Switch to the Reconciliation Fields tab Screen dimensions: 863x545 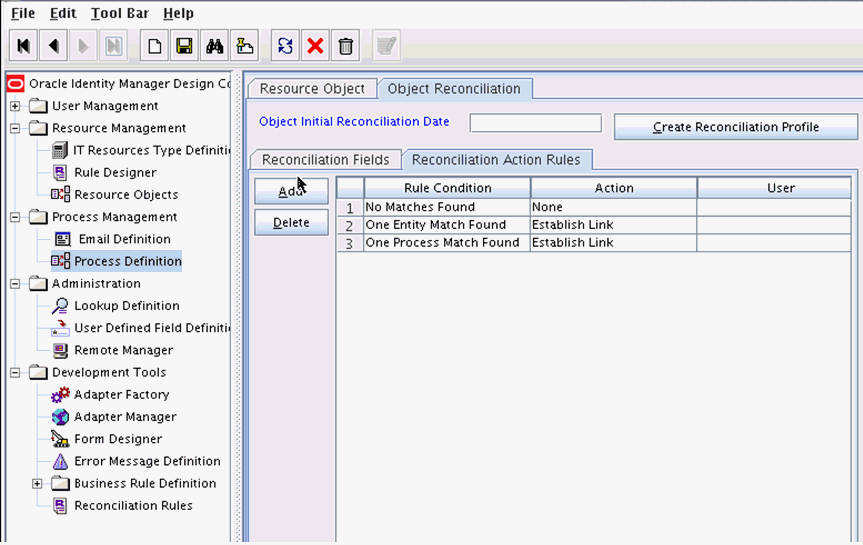point(325,160)
